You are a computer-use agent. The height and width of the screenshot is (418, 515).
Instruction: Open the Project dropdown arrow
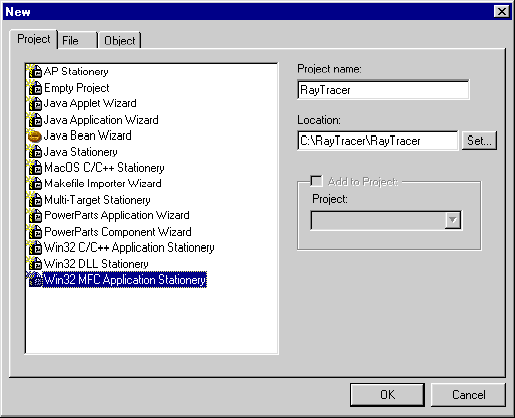453,220
